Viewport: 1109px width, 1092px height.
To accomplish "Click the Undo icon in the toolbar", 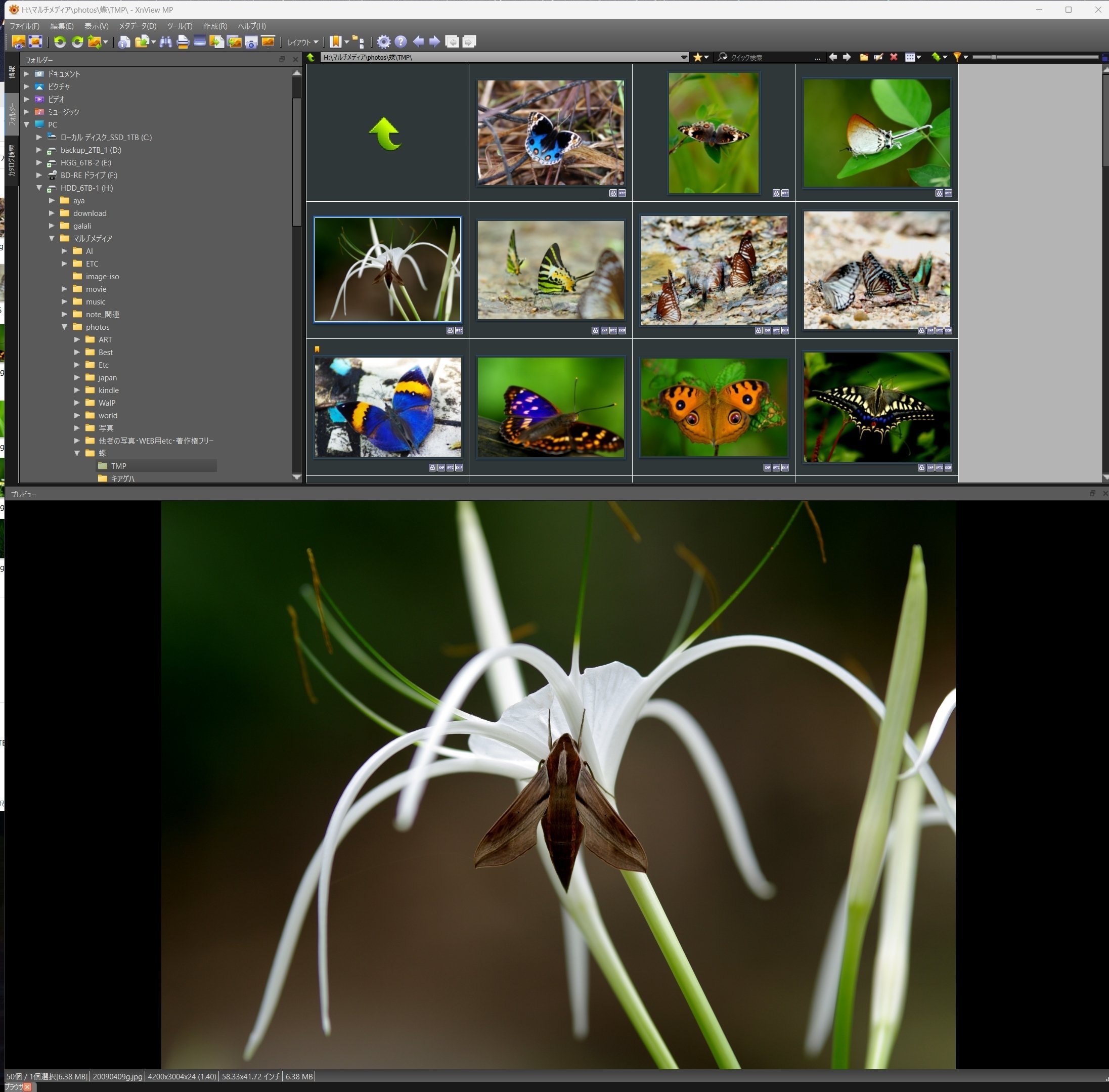I will pos(60,41).
